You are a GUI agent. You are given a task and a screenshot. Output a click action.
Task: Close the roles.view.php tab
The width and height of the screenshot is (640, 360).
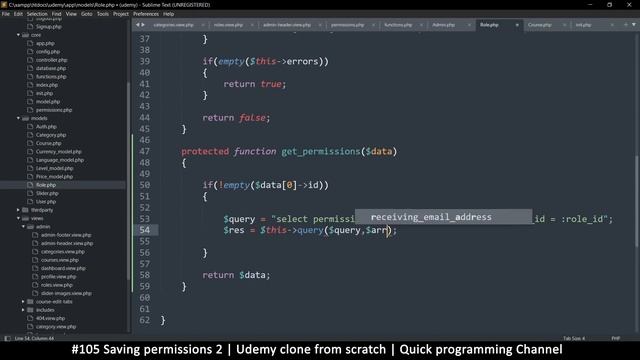tap(252, 25)
